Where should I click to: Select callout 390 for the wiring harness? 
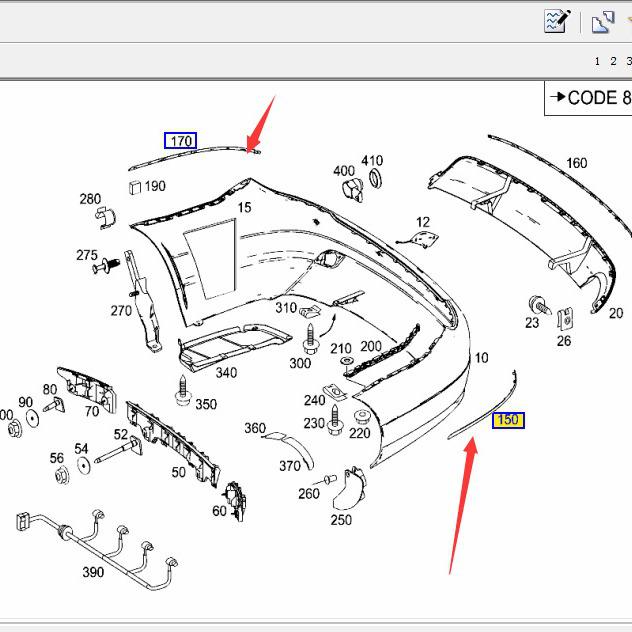click(92, 572)
